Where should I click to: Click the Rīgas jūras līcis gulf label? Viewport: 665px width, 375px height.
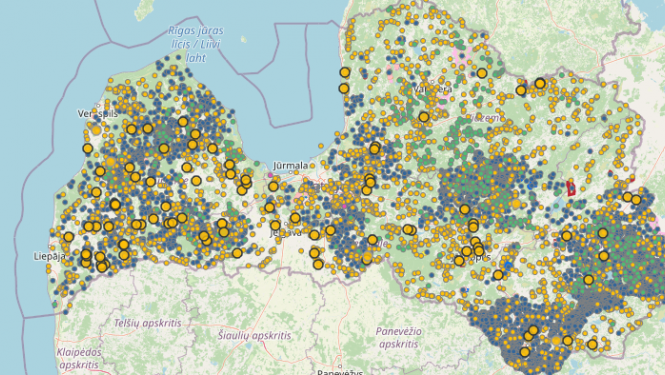click(x=196, y=44)
